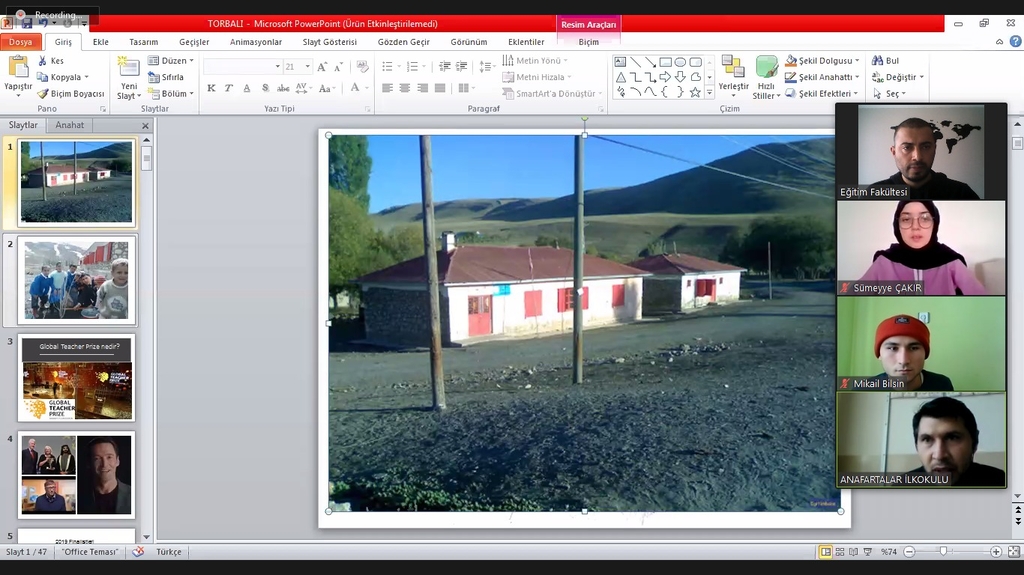Adjust the zoom slider handle
Screen dimensions: 1024x575
pos(943,552)
